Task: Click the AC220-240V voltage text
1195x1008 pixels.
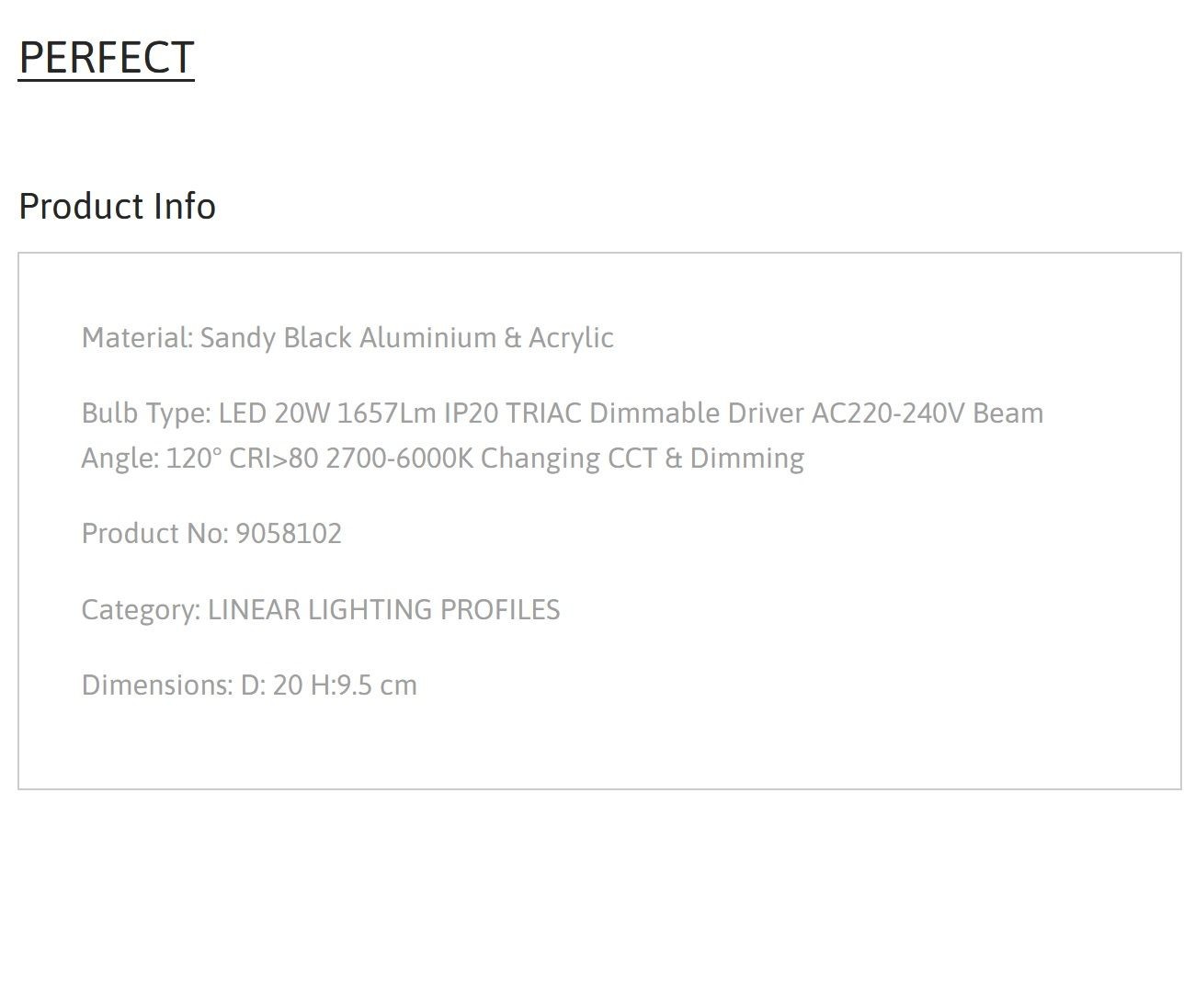Action: coord(888,413)
